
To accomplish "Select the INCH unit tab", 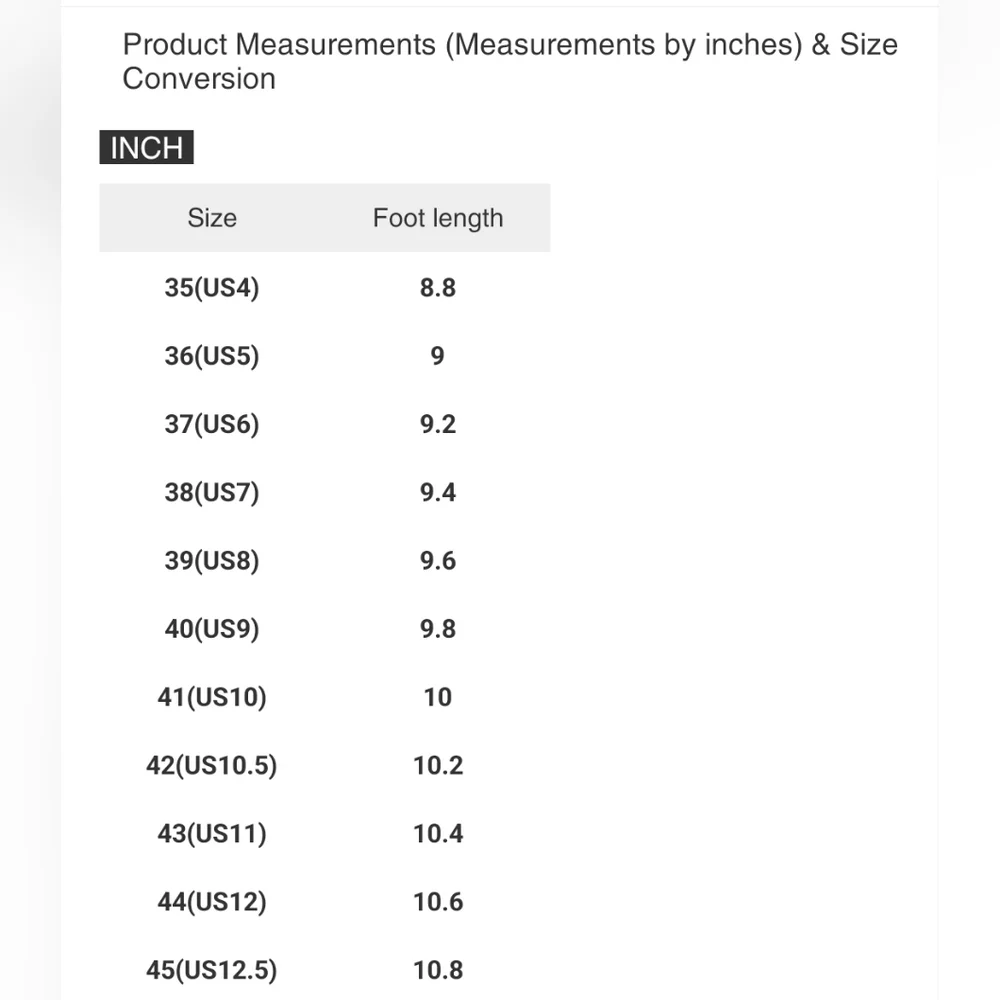I will coord(146,147).
